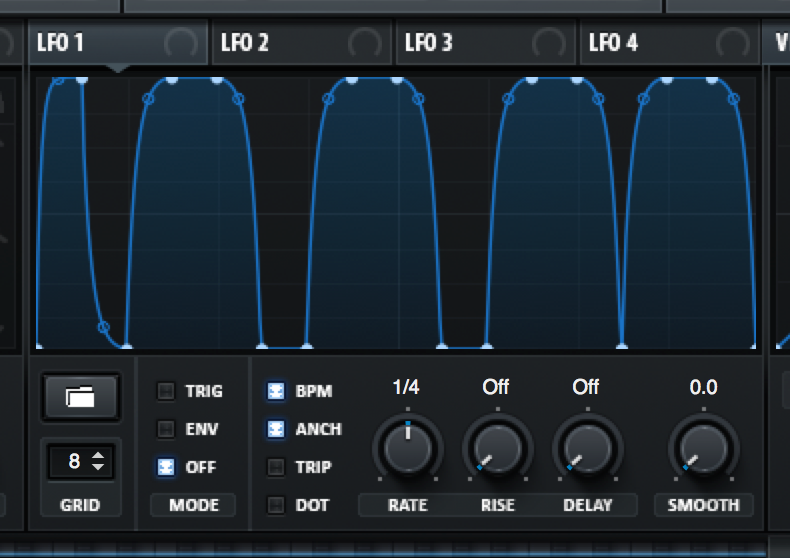Viewport: 790px width, 558px height.
Task: Open the LFO shape preset folder
Action: tap(81, 397)
